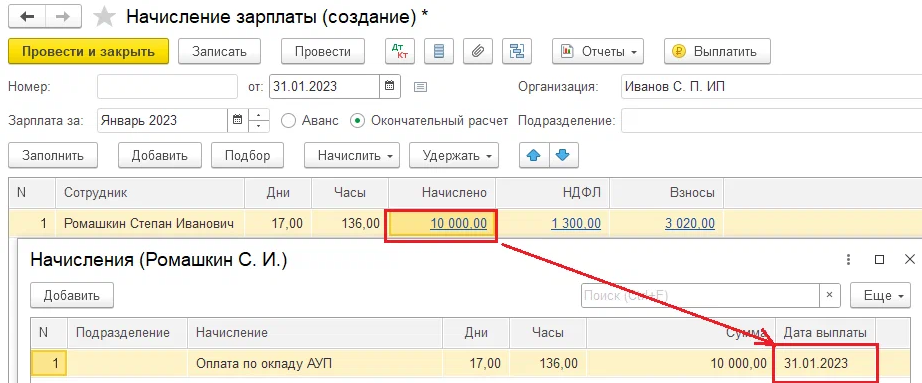Go back with the left arrow button
922x383 pixels.
[26, 17]
